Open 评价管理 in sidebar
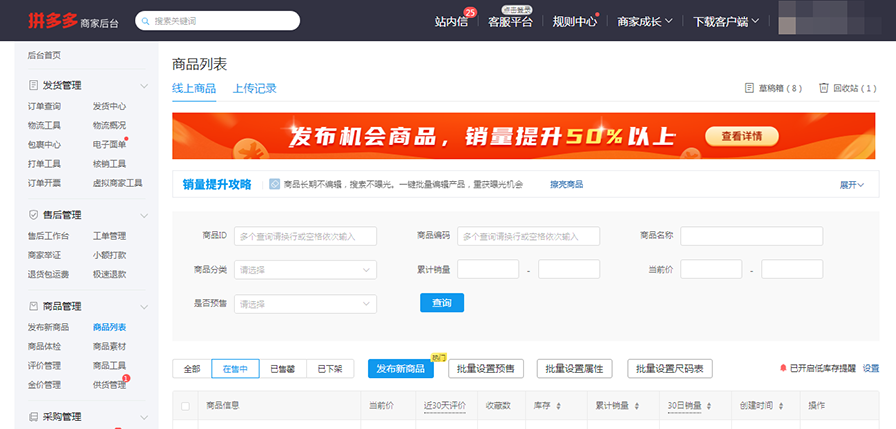The width and height of the screenshot is (896, 429). pyautogui.click(x=44, y=366)
